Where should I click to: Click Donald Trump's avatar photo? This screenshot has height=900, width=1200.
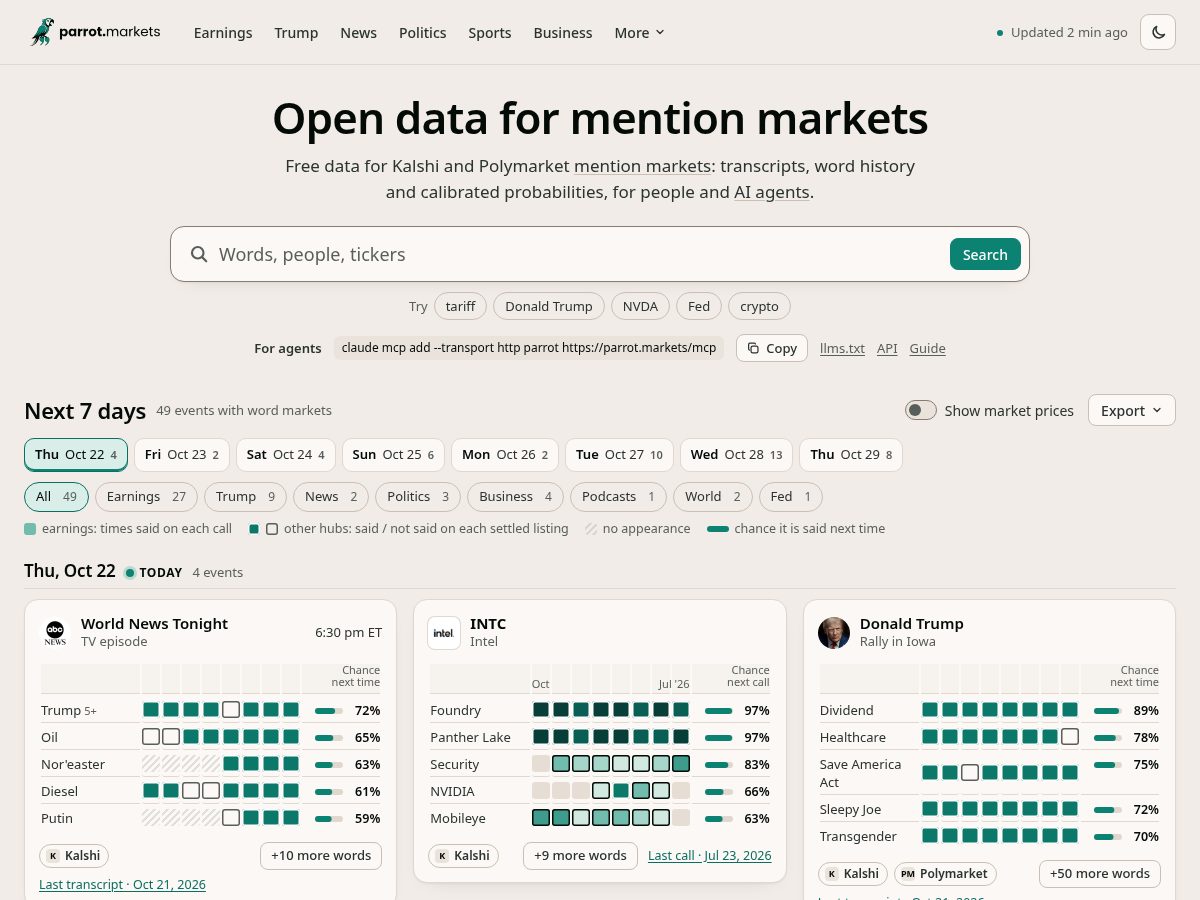pos(834,632)
